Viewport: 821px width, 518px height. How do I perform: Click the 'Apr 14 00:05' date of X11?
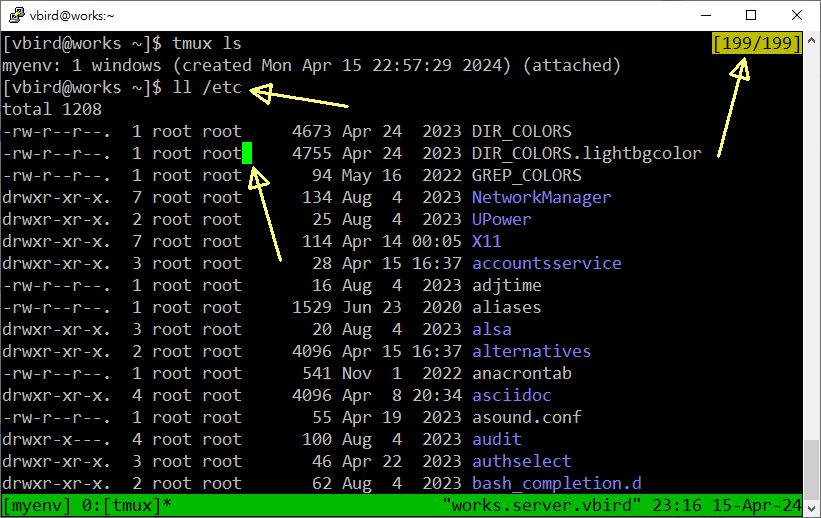pyautogui.click(x=402, y=241)
